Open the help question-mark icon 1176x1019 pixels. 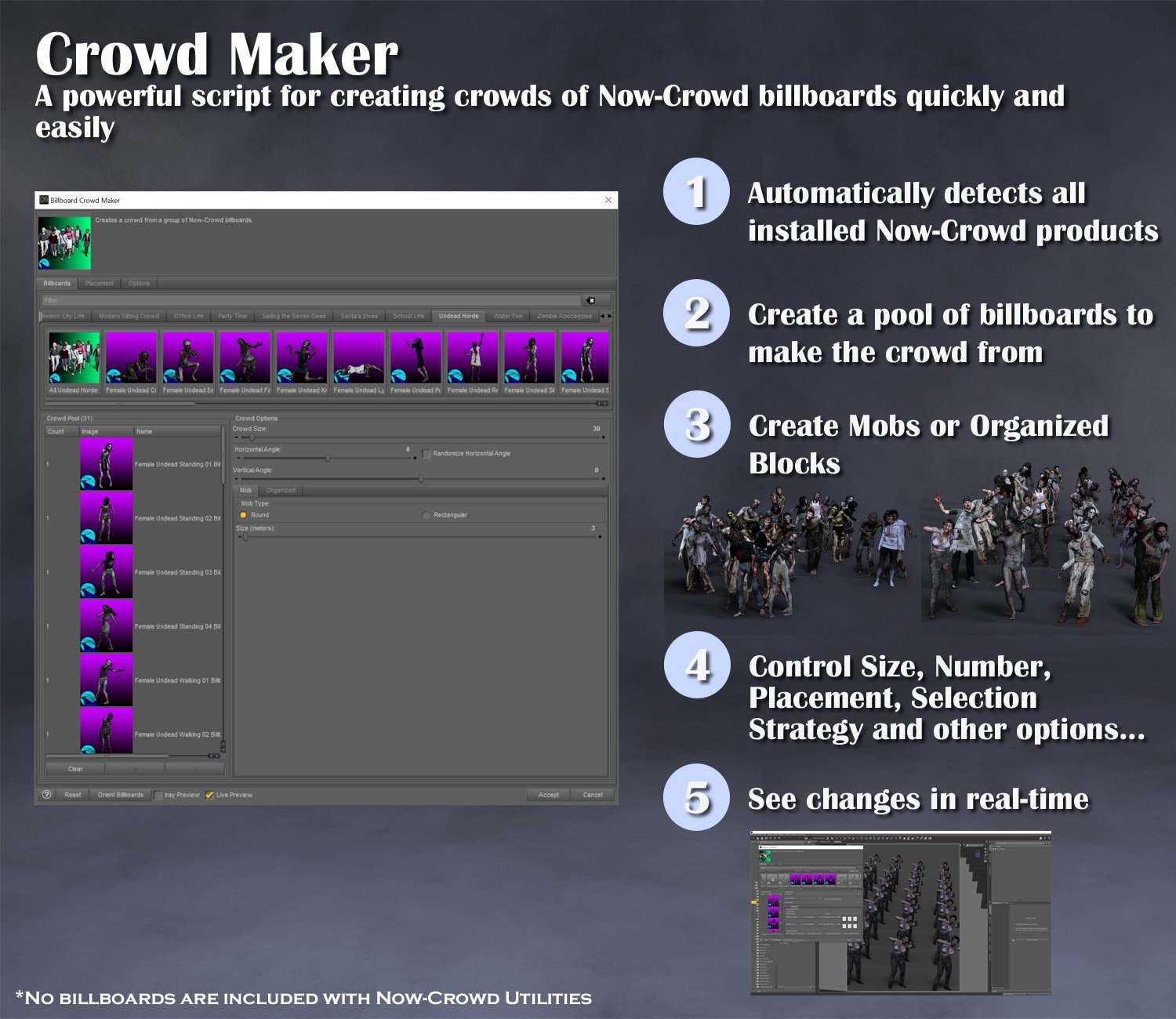click(46, 794)
